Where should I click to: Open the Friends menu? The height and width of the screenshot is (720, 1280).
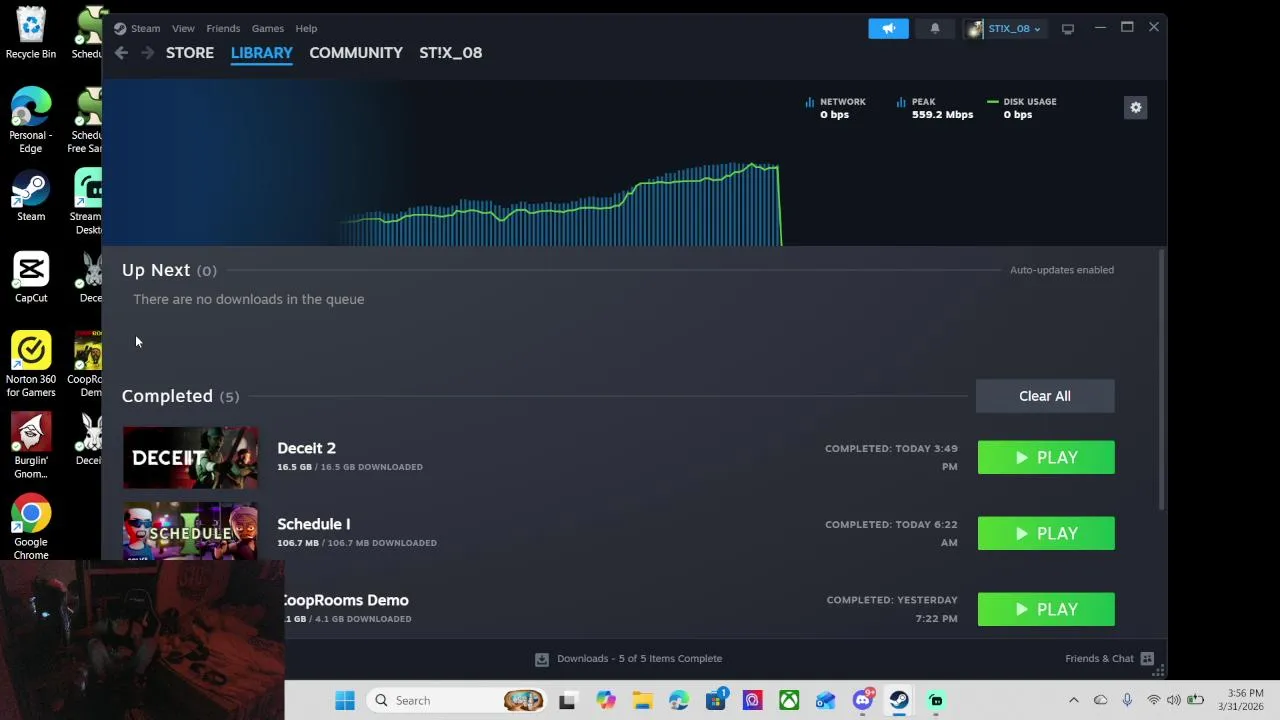[x=223, y=28]
